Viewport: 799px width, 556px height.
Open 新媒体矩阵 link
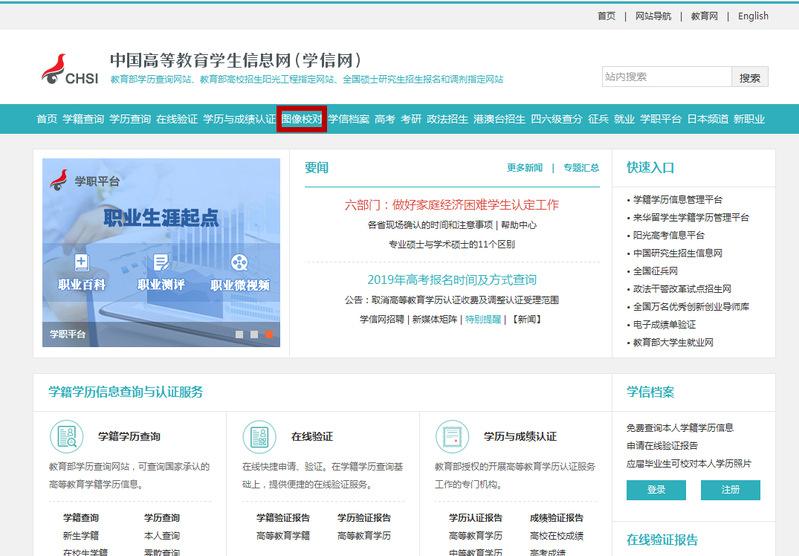pyautogui.click(x=434, y=320)
